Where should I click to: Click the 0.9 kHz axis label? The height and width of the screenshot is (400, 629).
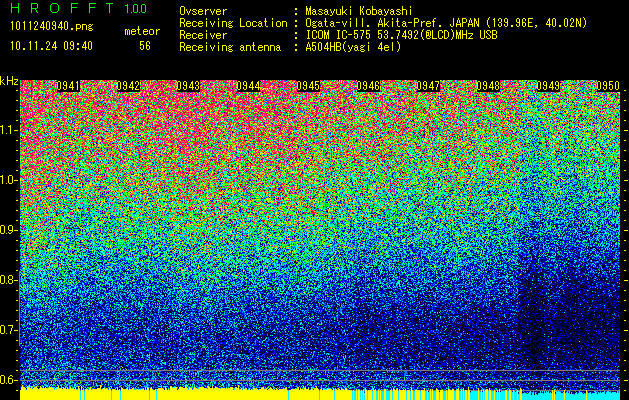coord(8,230)
